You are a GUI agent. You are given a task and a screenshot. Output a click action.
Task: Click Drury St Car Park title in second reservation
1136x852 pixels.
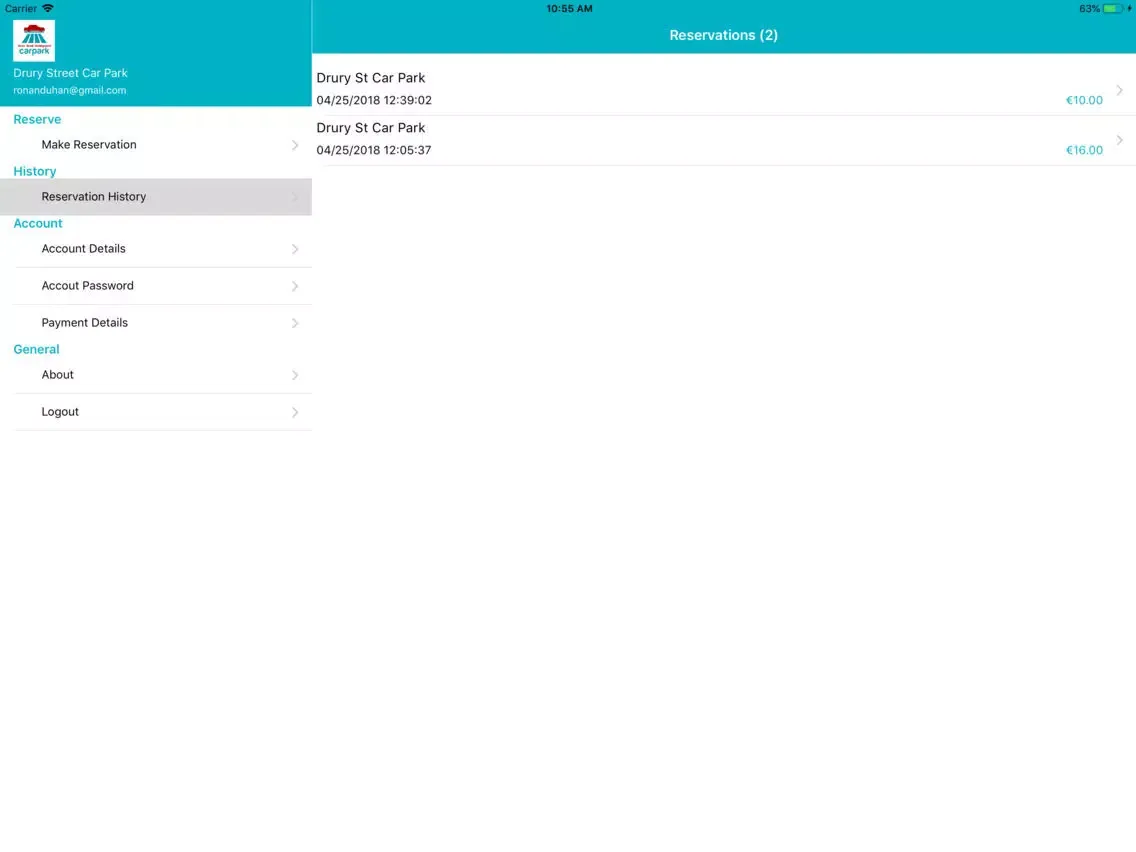tap(370, 128)
